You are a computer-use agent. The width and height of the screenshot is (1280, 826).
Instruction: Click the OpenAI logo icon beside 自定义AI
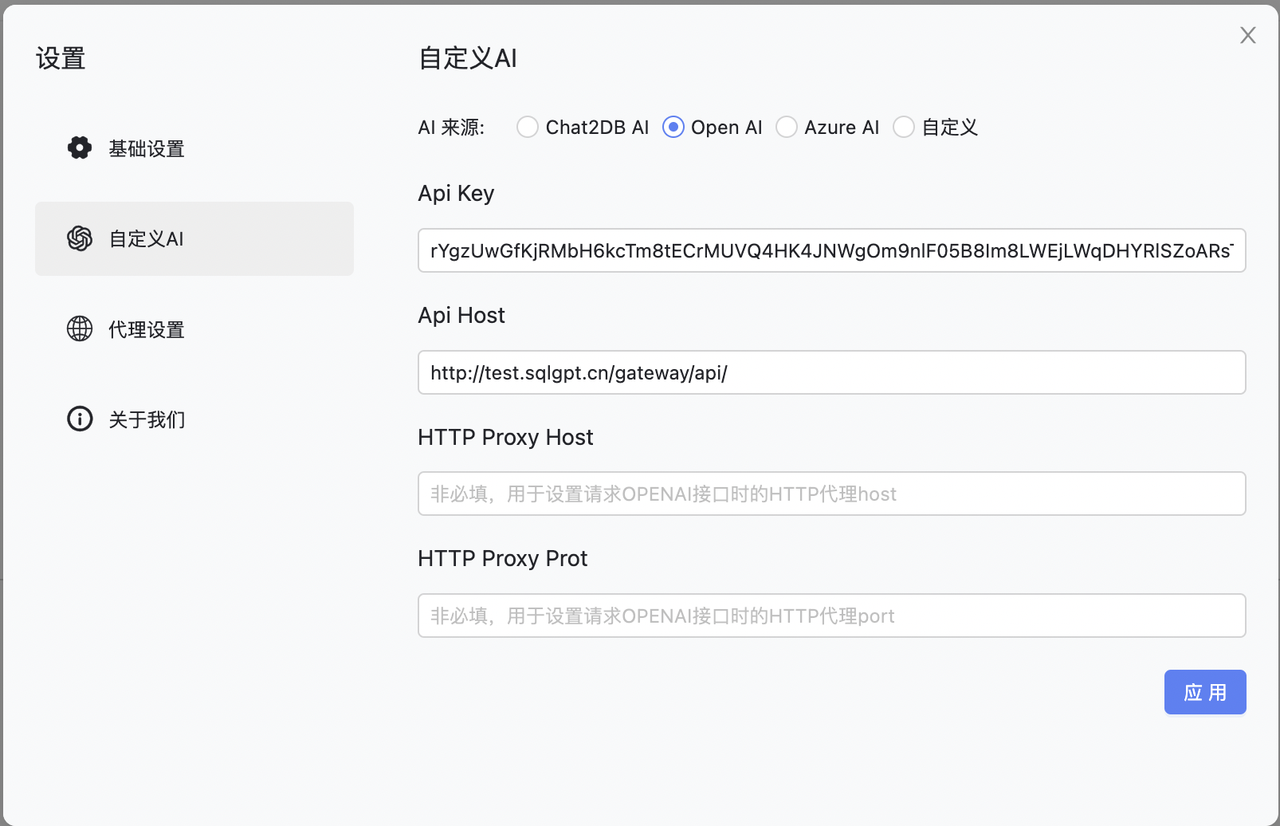coord(79,238)
